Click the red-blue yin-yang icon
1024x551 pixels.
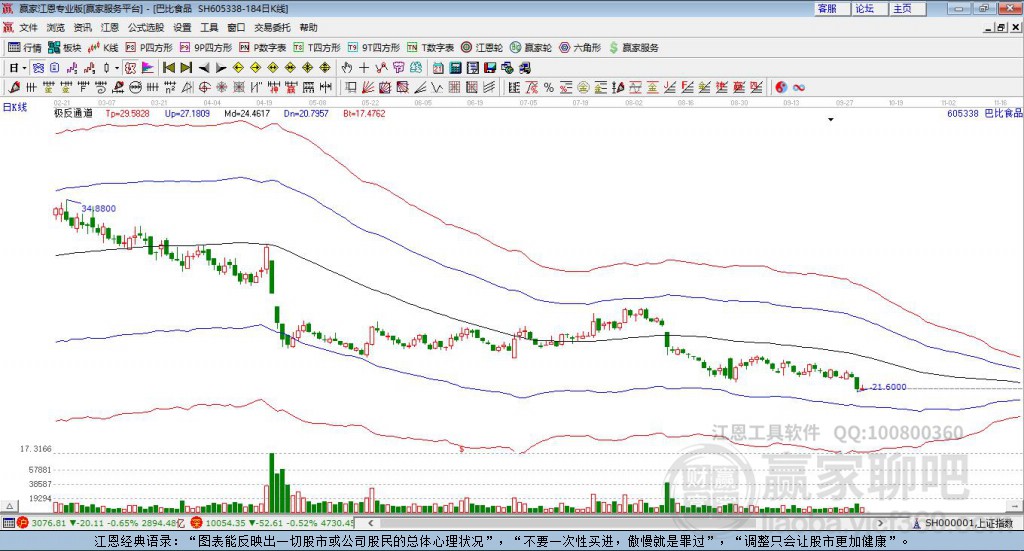(781, 87)
